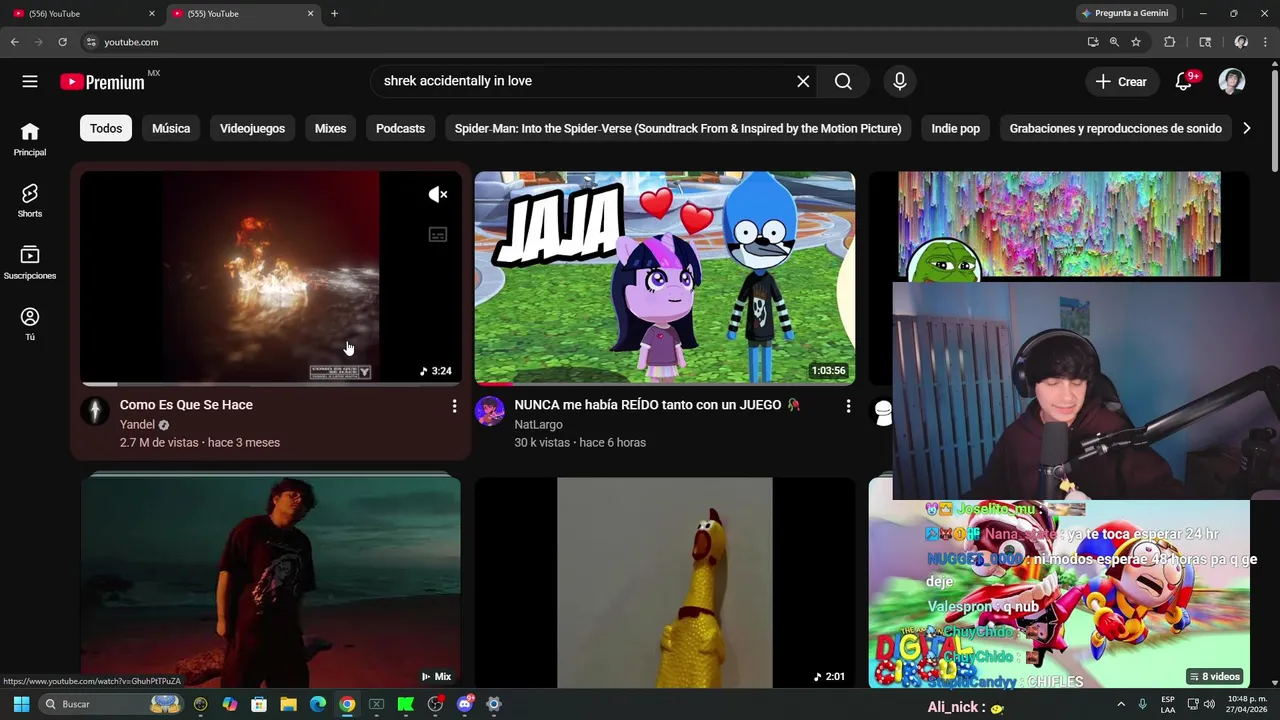The width and height of the screenshot is (1280, 720).
Task: Click the taskbar Buscar search box
Action: coord(111,704)
